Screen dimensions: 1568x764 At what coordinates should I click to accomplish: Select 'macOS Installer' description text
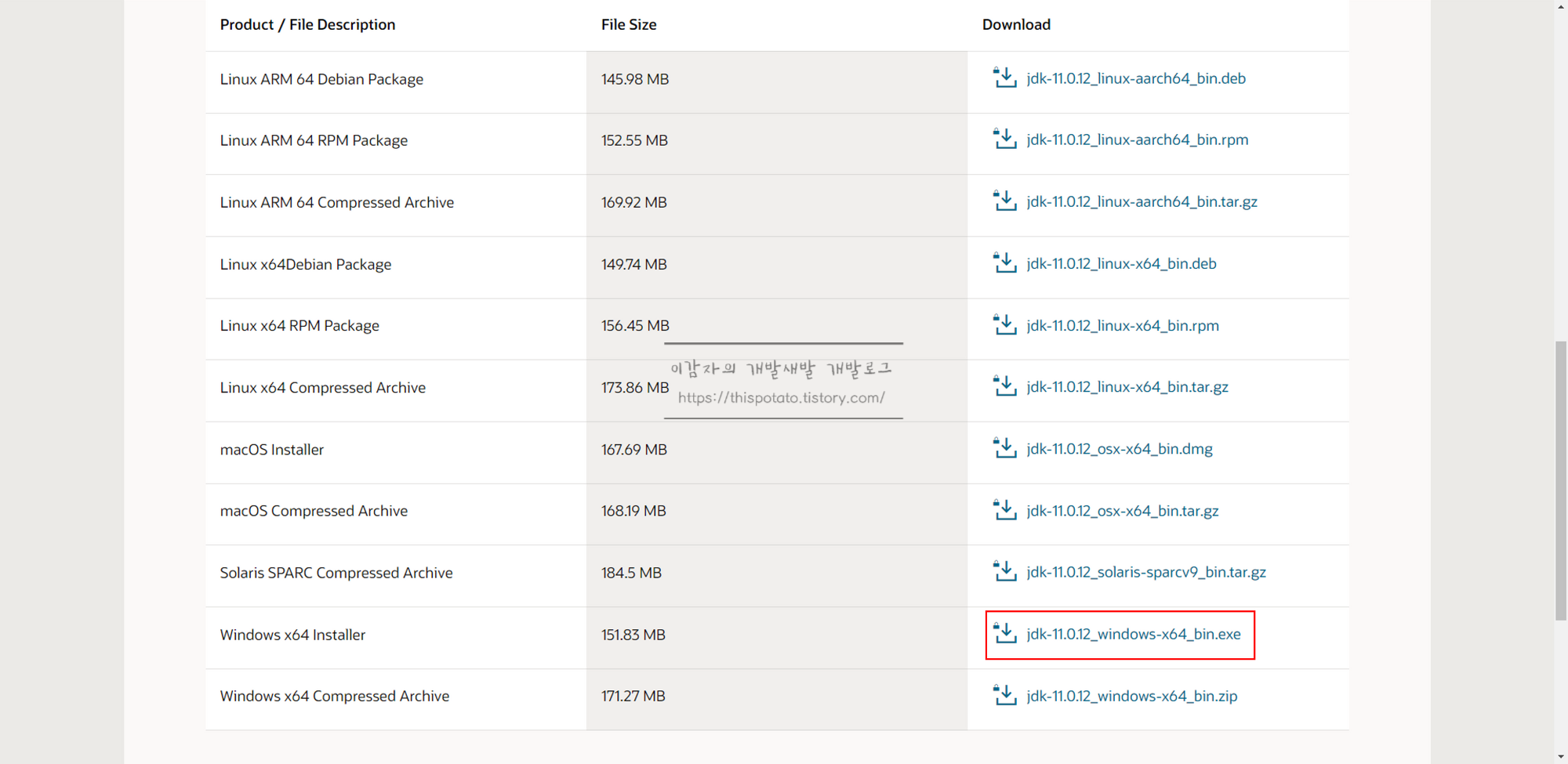point(272,449)
